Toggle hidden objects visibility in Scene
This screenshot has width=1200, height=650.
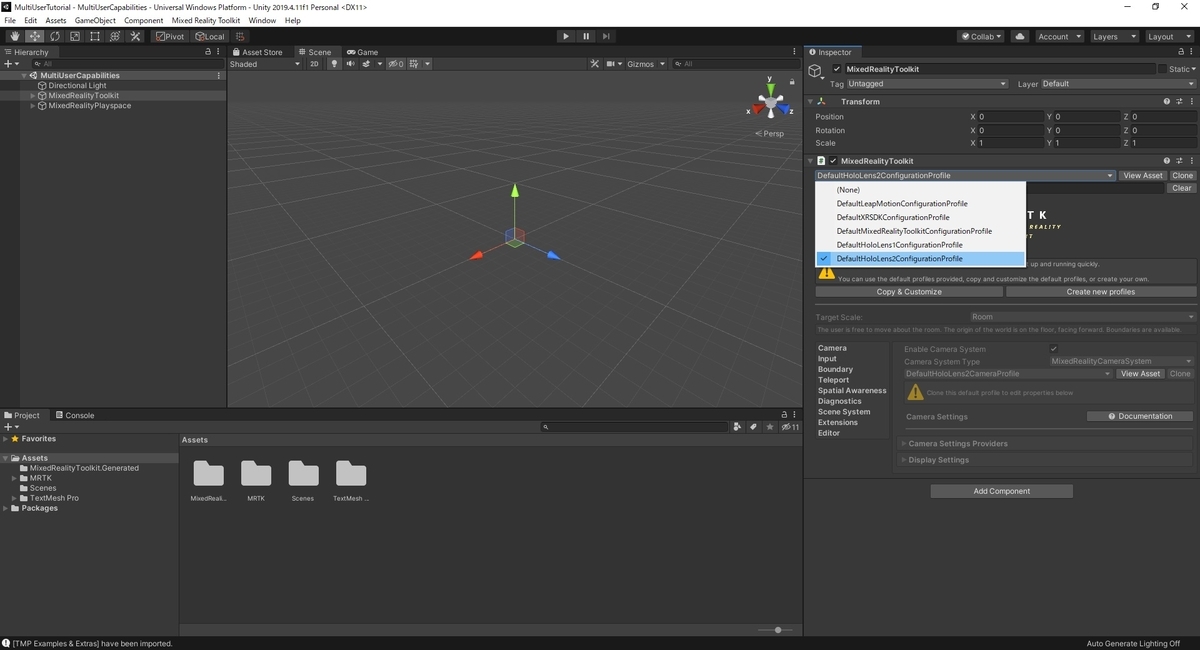[x=396, y=64]
